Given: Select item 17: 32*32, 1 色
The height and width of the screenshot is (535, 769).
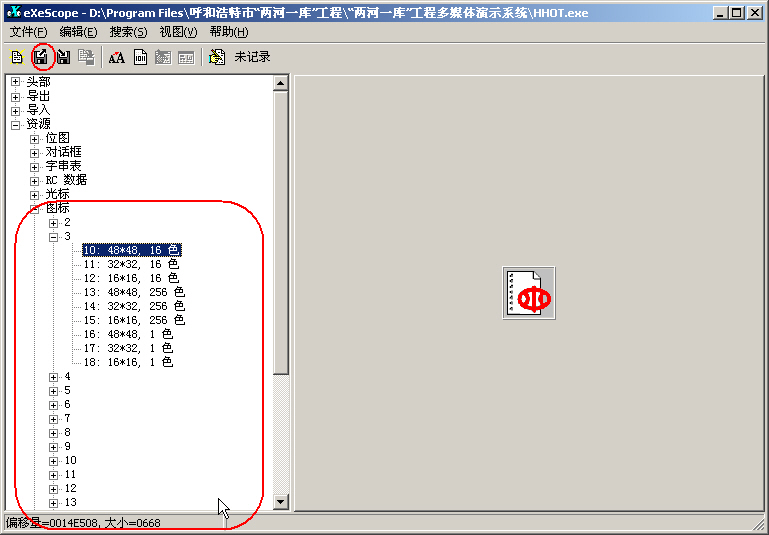Looking at the screenshot, I should 128,348.
